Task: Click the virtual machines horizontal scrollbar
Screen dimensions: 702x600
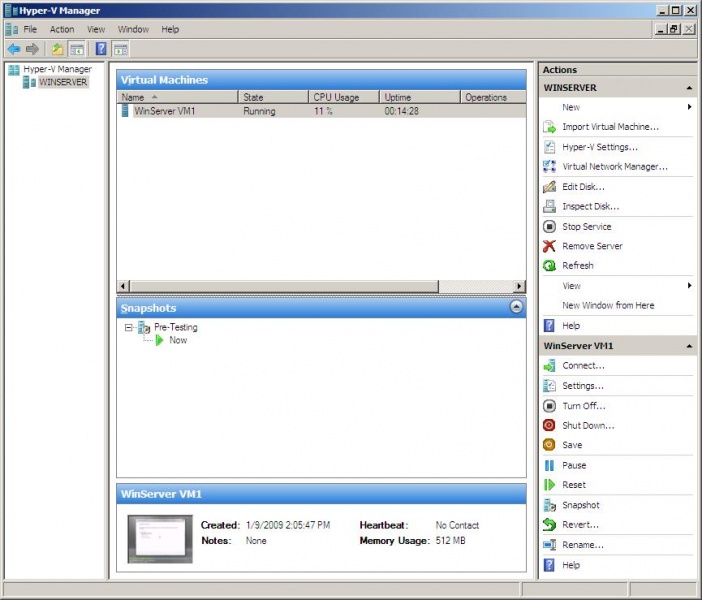Action: click(x=320, y=286)
